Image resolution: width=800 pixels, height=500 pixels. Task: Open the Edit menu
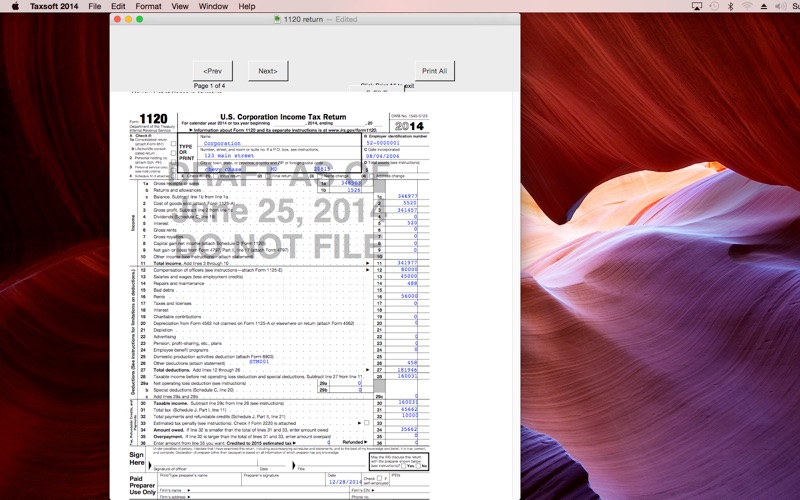118,6
